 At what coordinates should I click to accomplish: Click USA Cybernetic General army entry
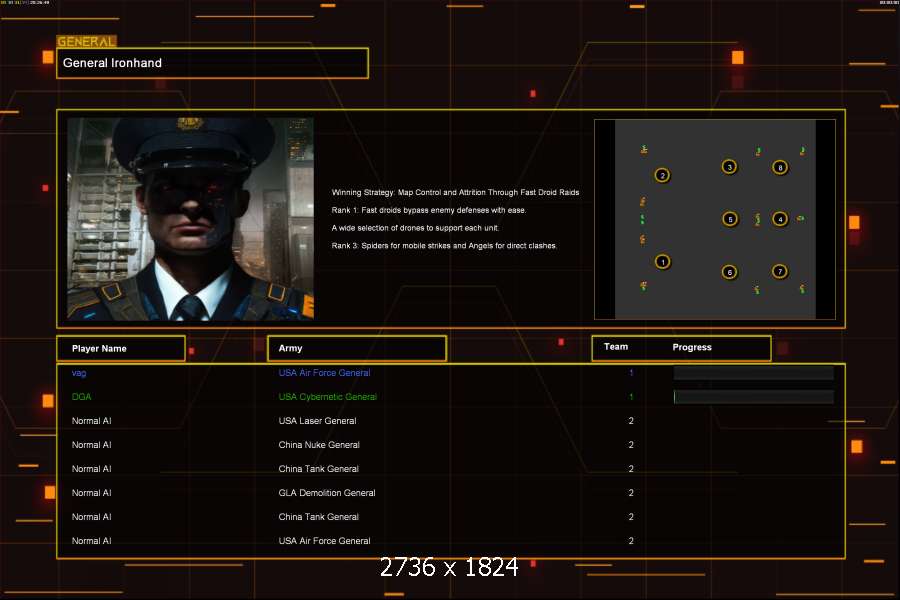pyautogui.click(x=328, y=397)
